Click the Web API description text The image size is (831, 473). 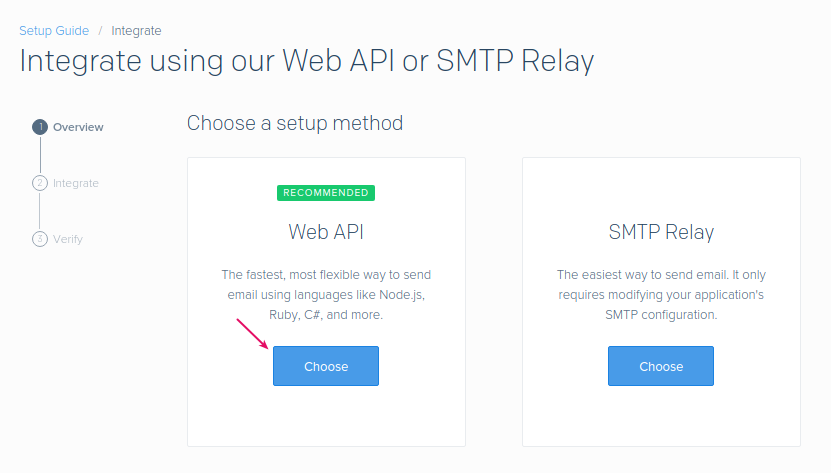(326, 294)
